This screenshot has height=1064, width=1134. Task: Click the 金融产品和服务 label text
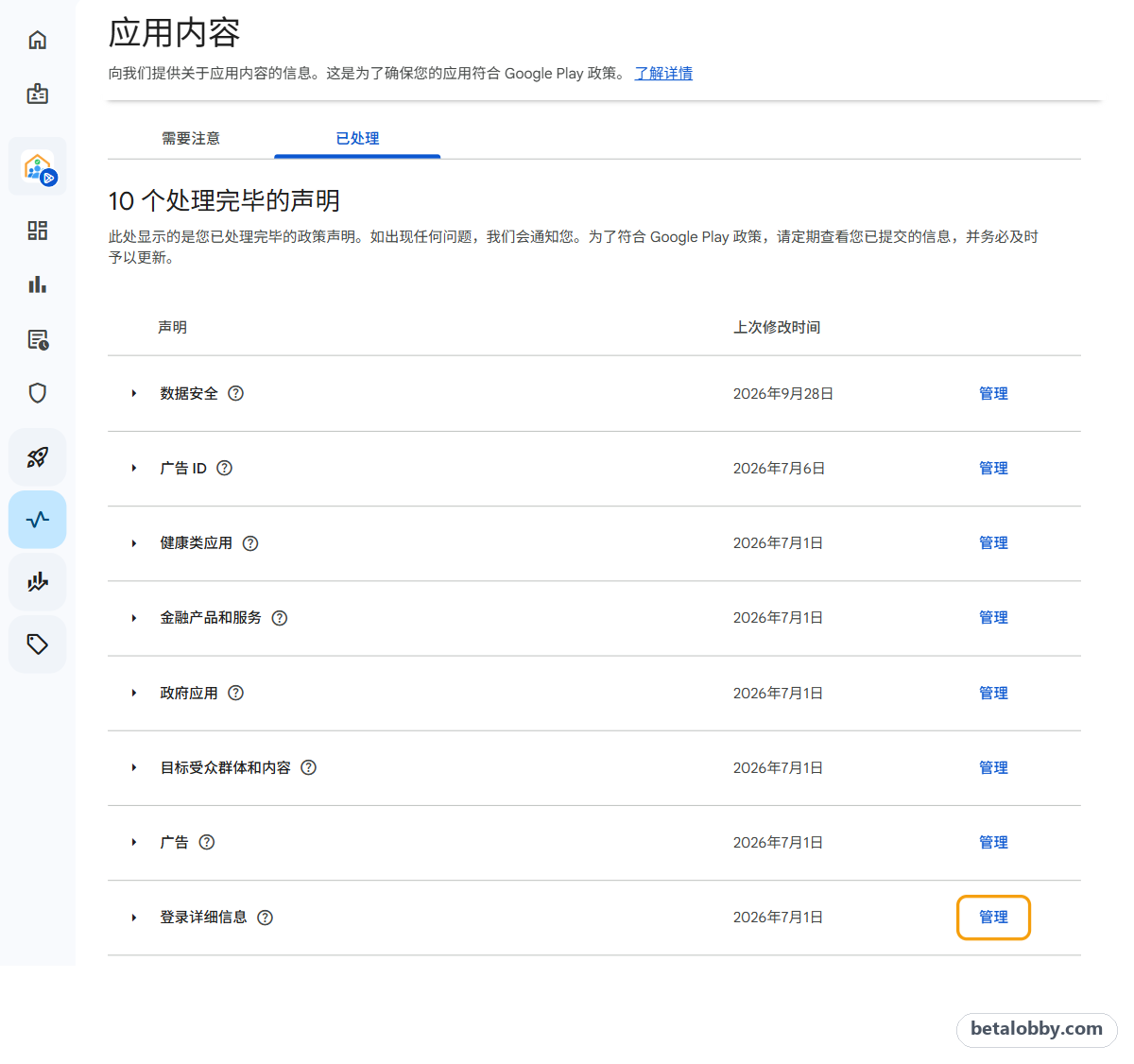point(211,617)
